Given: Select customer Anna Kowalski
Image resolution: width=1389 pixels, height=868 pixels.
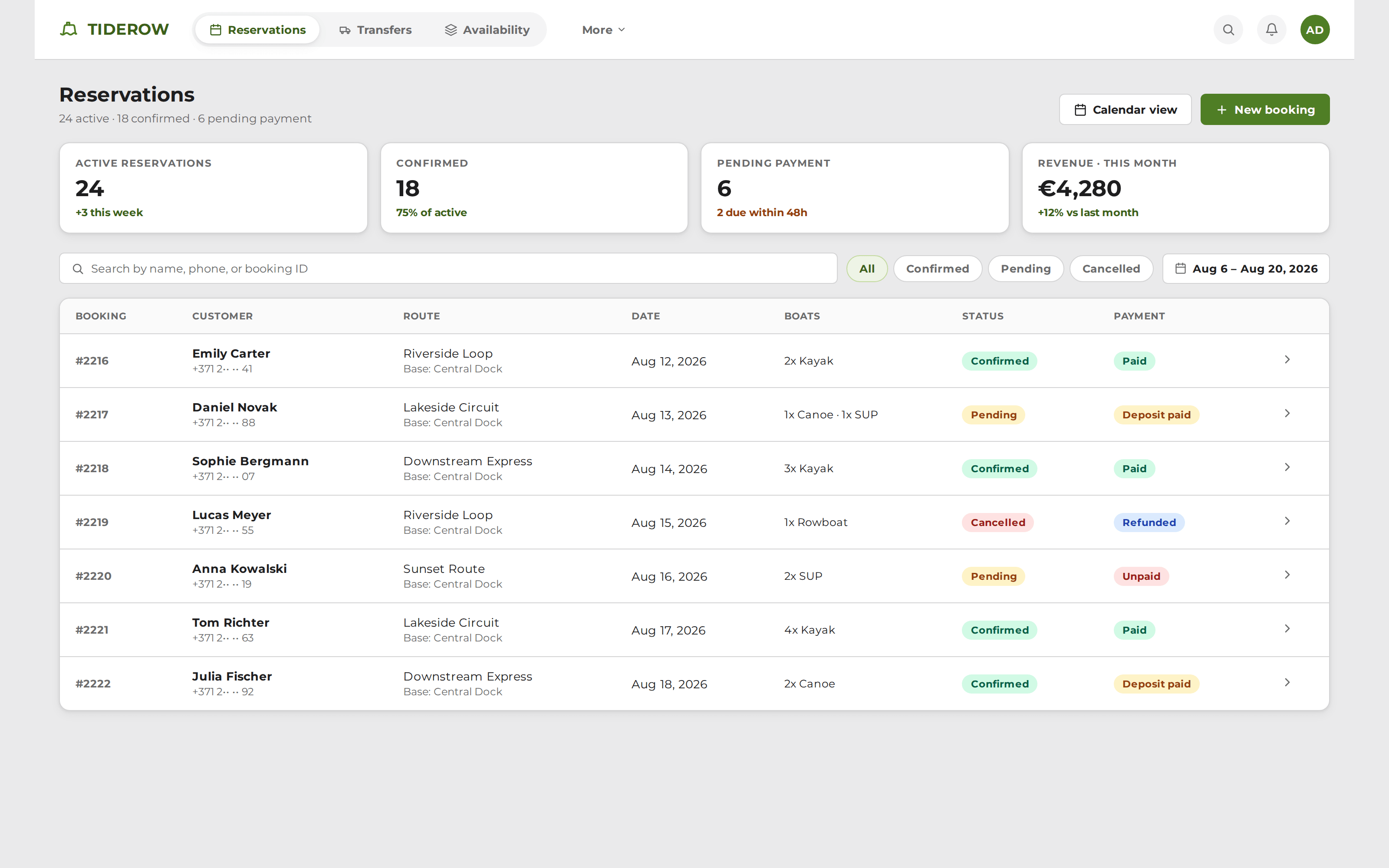Looking at the screenshot, I should point(239,569).
